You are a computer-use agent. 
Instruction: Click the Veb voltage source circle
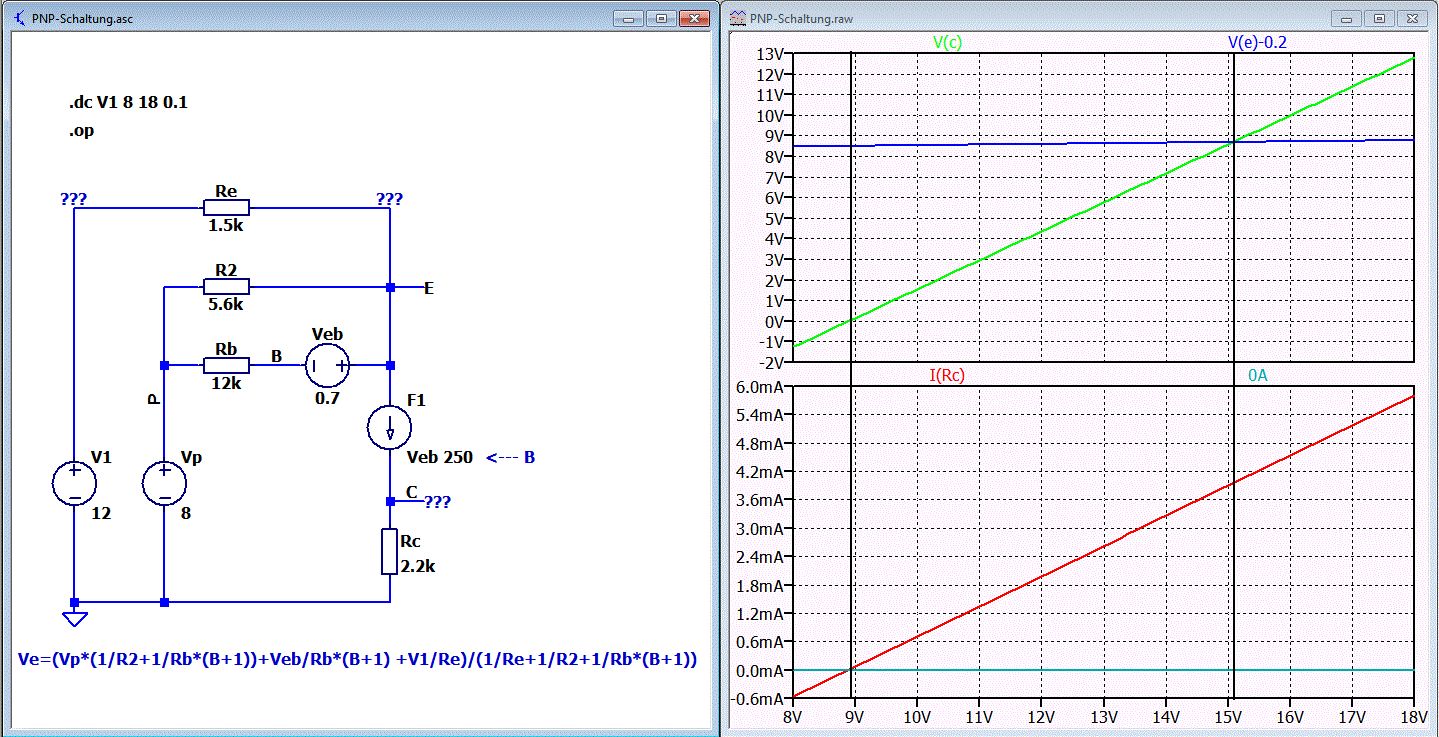[x=327, y=366]
